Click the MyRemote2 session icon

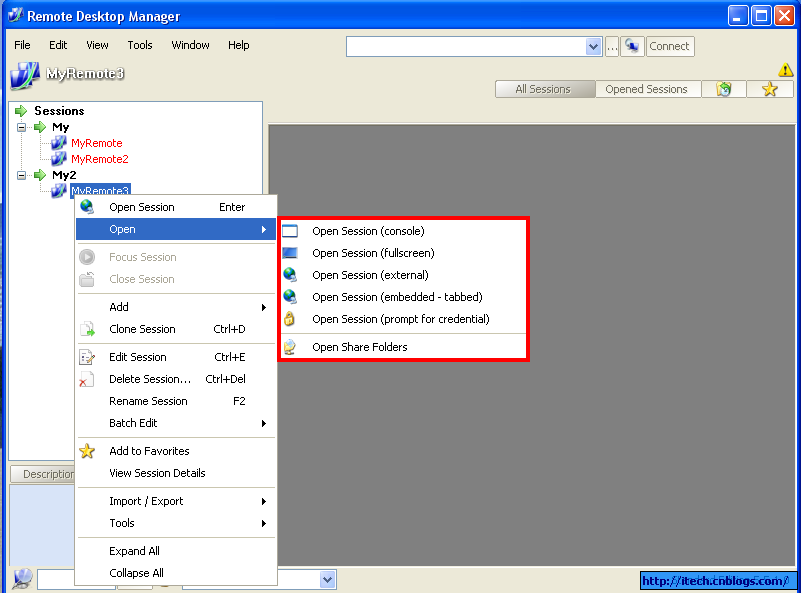pos(59,158)
